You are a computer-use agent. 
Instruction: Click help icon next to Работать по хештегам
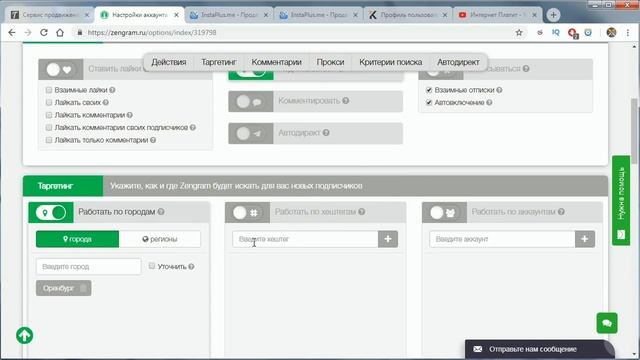coord(362,212)
